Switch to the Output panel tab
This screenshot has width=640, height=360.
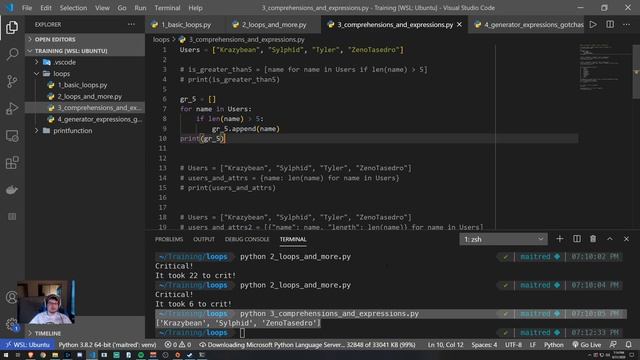[204, 239]
